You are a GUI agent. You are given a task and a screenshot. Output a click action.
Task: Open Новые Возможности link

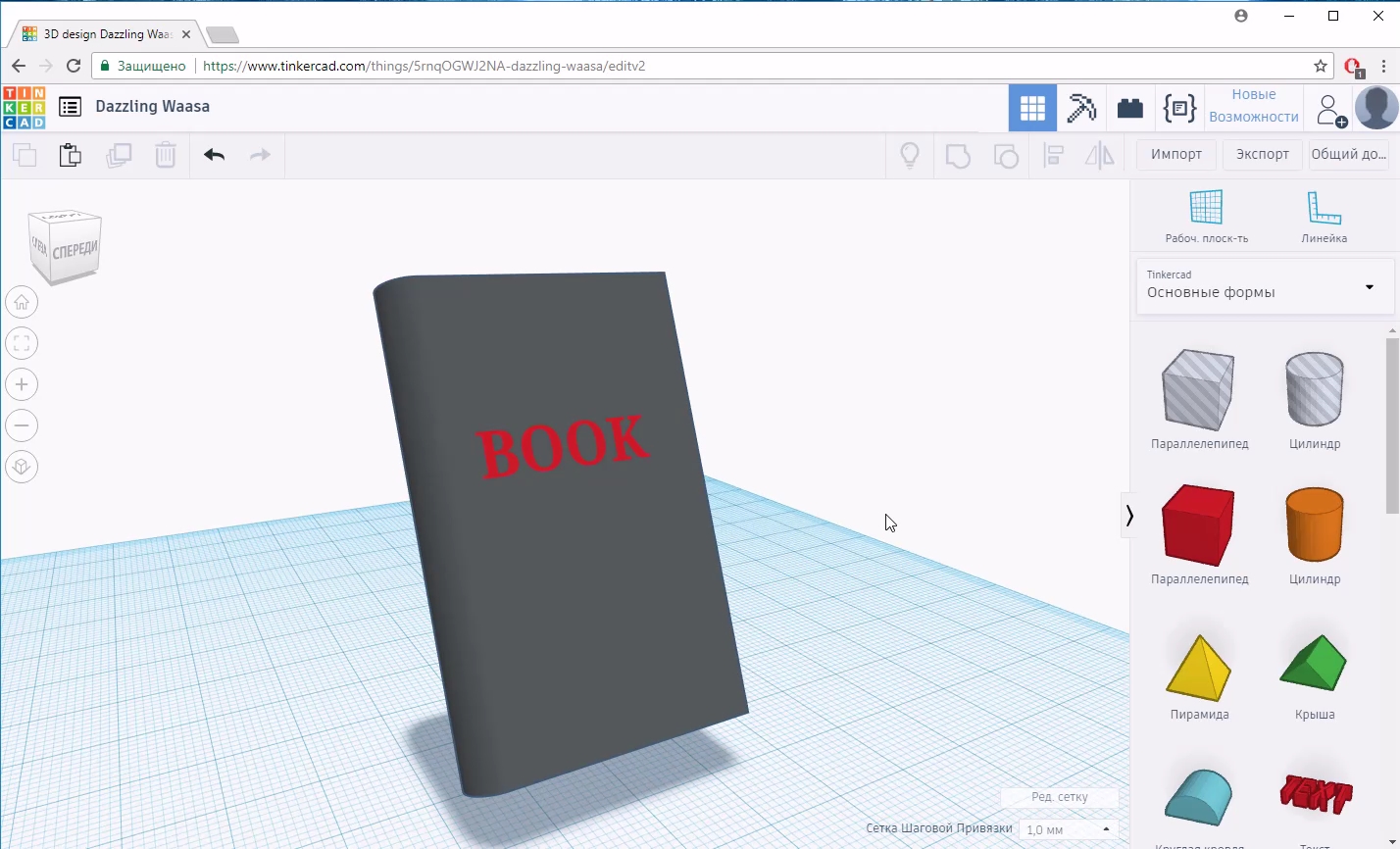click(x=1254, y=106)
